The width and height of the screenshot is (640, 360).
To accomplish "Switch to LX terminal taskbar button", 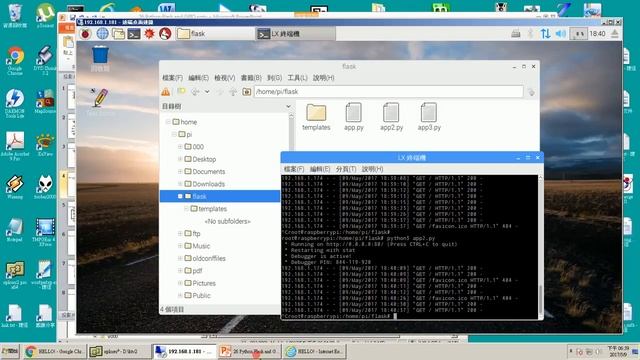I will coord(296,34).
